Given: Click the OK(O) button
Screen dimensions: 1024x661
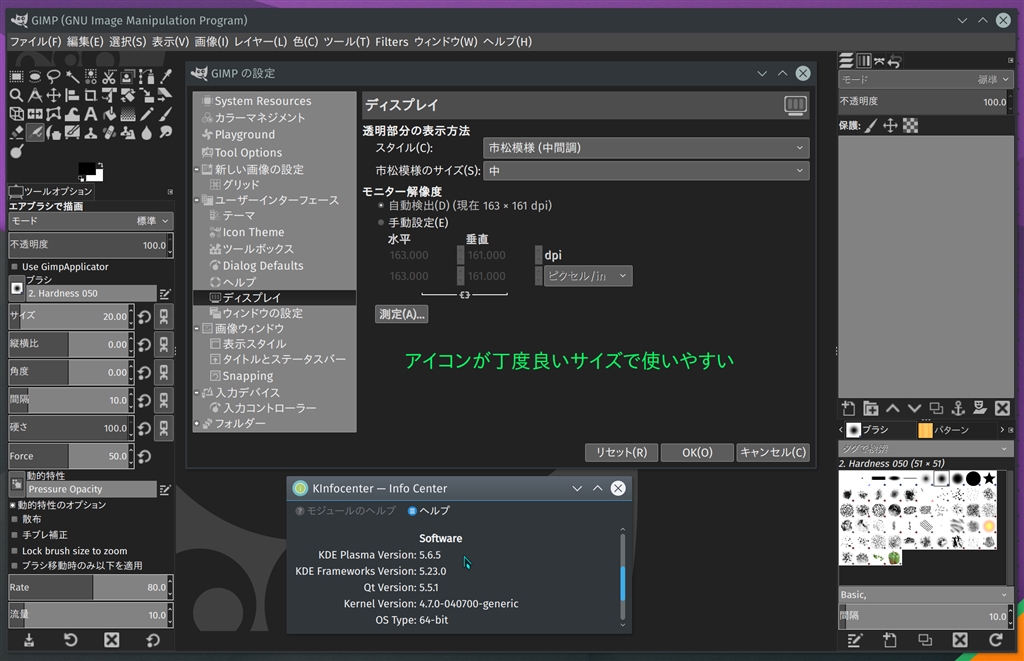Looking at the screenshot, I should (x=697, y=452).
